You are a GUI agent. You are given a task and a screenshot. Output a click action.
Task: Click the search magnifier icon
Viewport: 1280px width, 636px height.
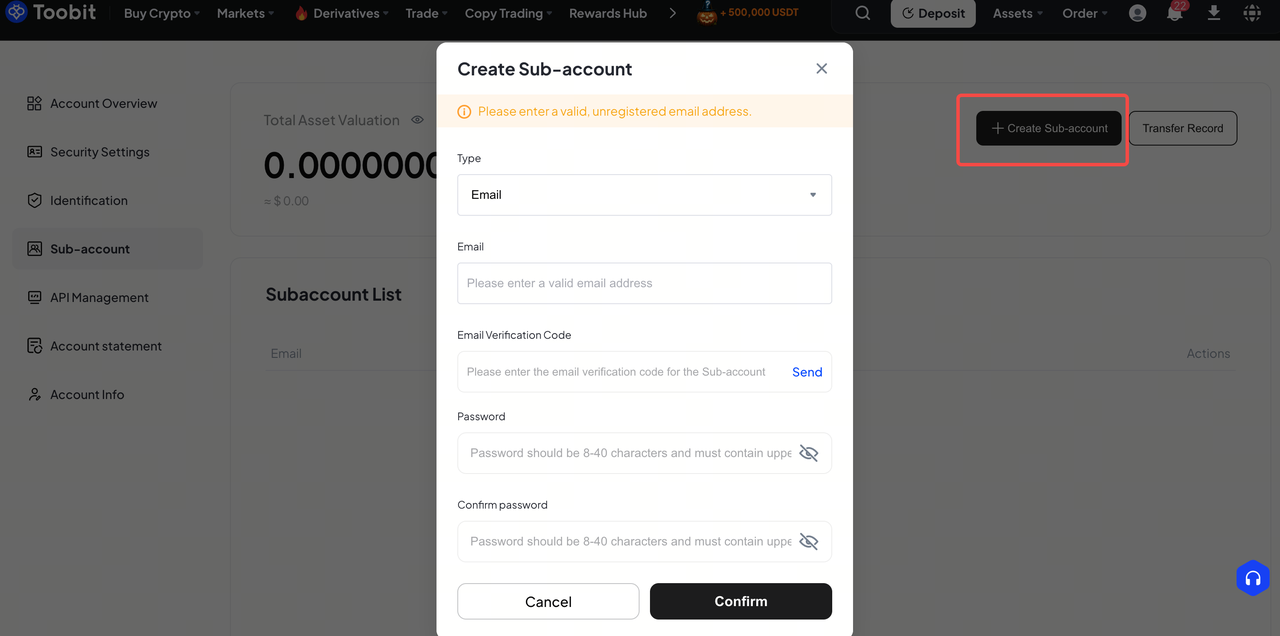tap(862, 14)
